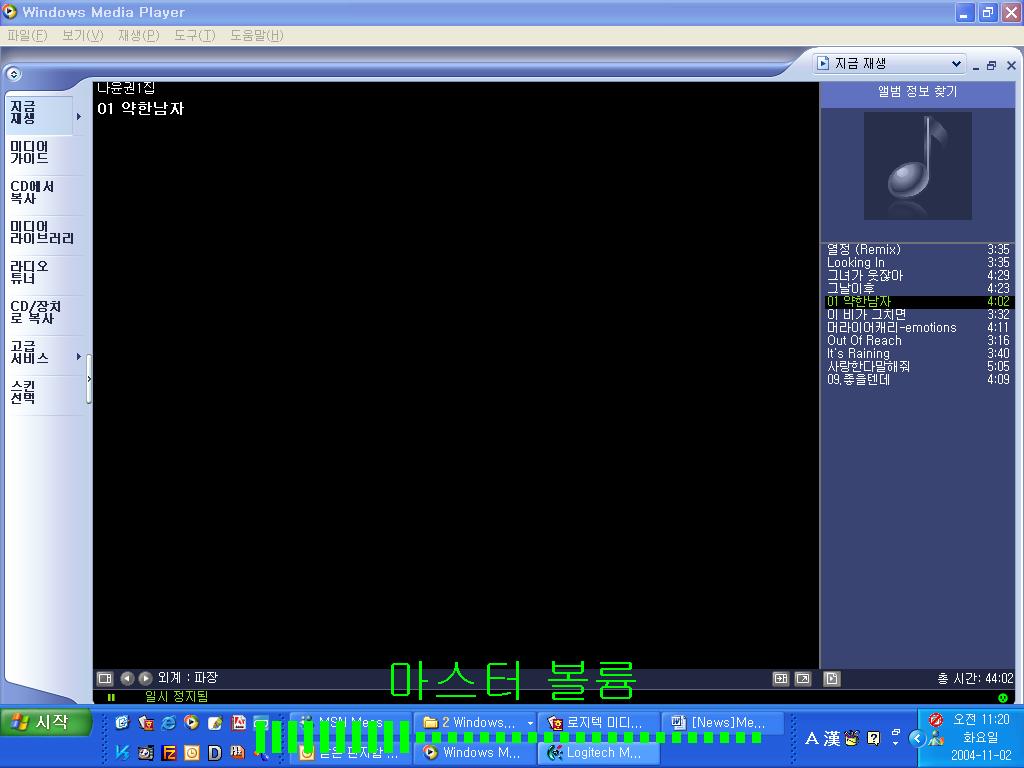
Task: Click the 앨범 정보 찾기 link
Action: pyautogui.click(x=917, y=91)
